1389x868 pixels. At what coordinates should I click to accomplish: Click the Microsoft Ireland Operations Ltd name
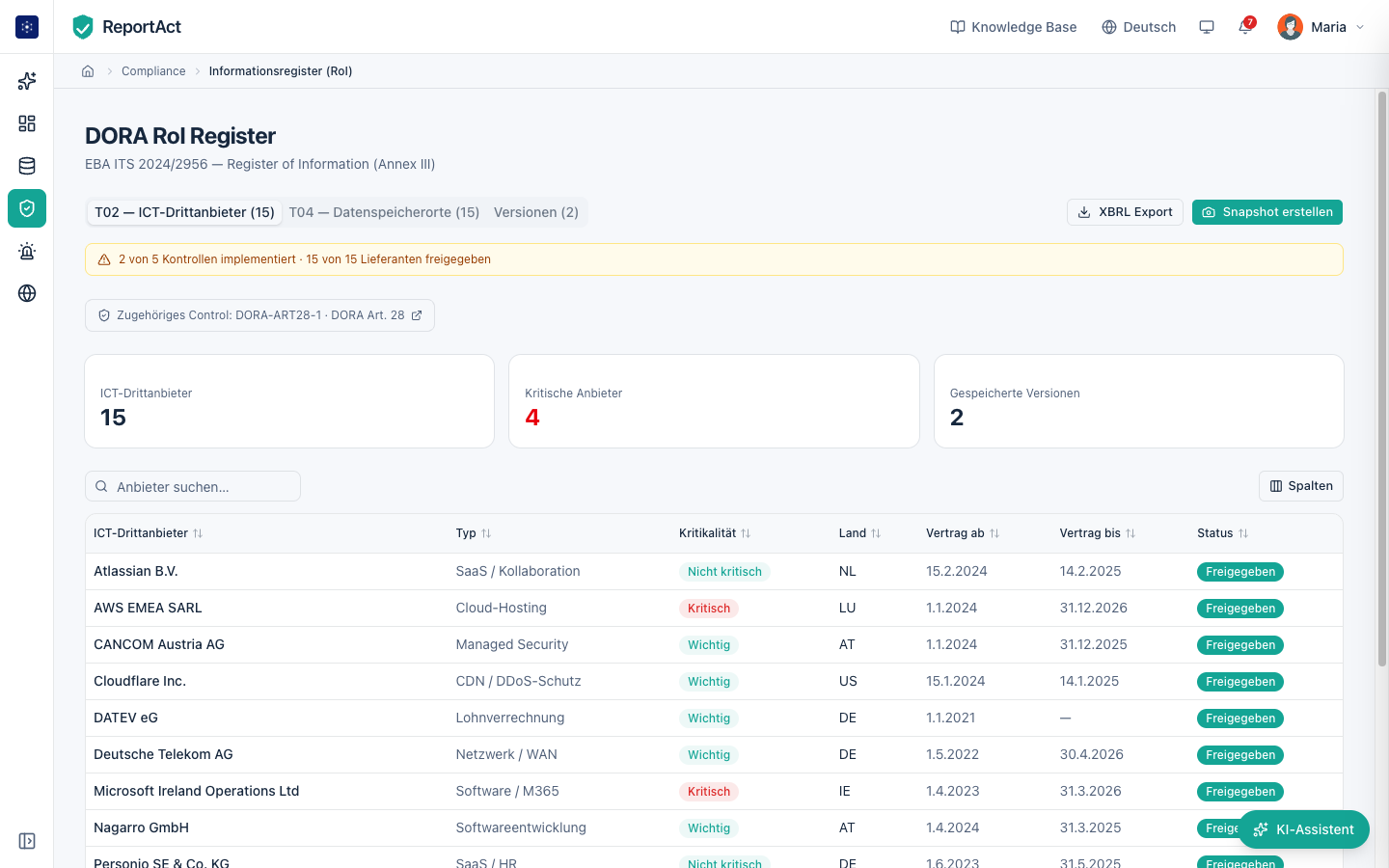pos(197,791)
